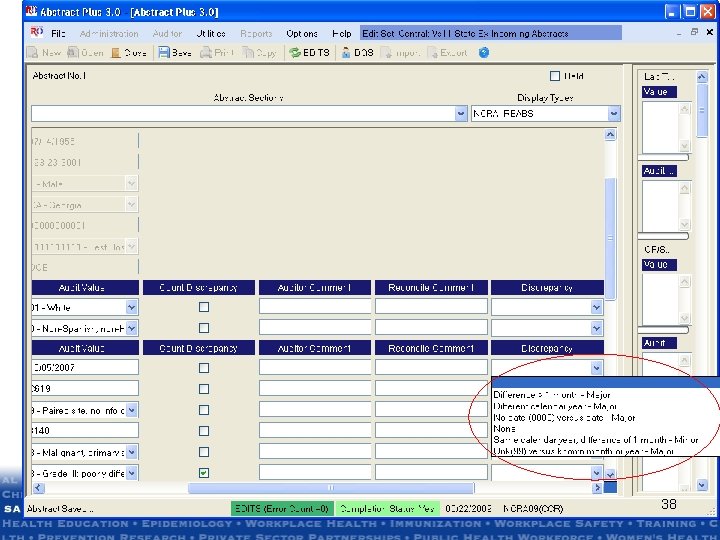Click the 8140 audit value field

[x=85, y=430]
